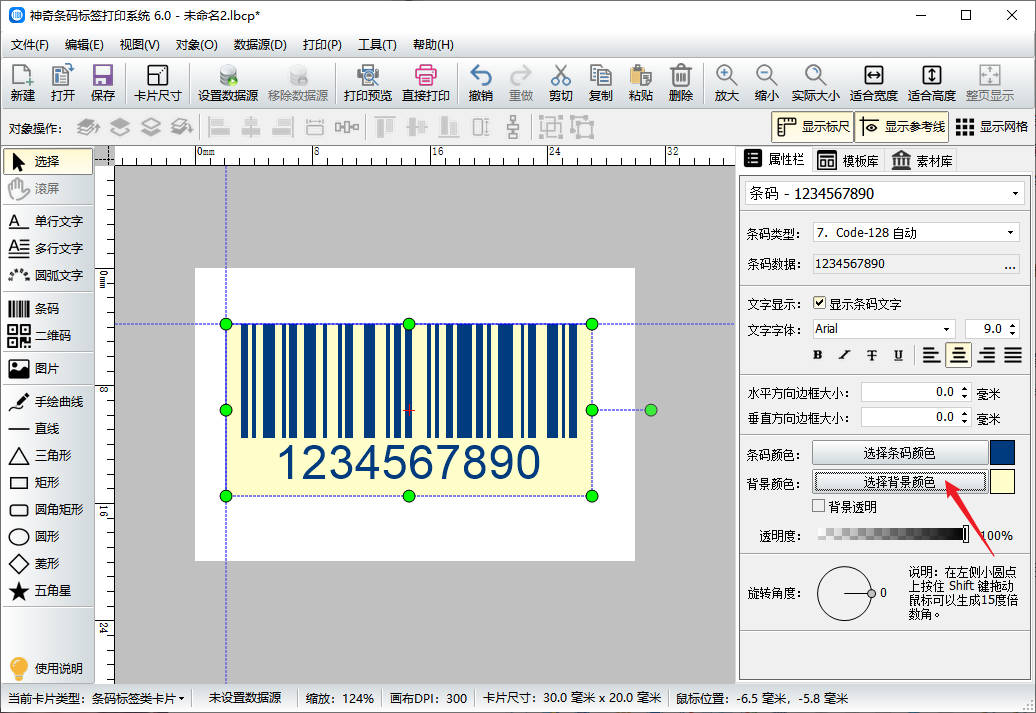Copy selection with 复制 icon
1036x713 pixels.
click(601, 83)
